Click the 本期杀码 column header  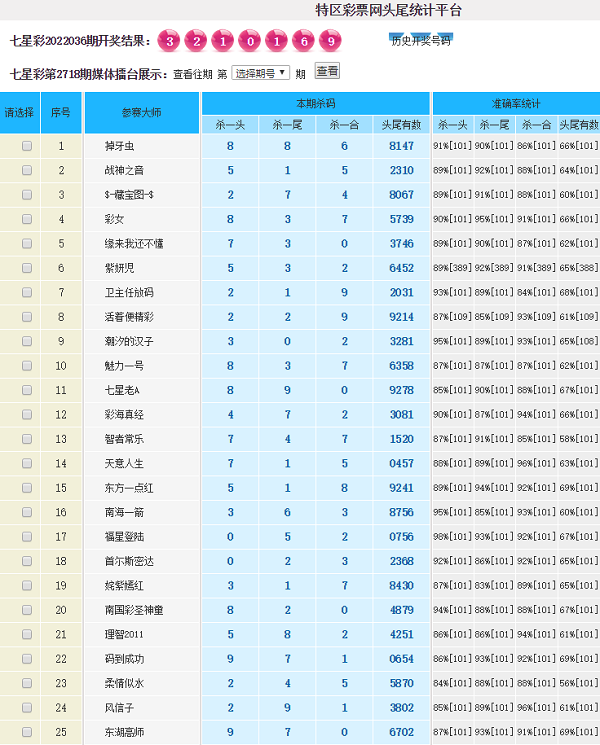pyautogui.click(x=315, y=103)
